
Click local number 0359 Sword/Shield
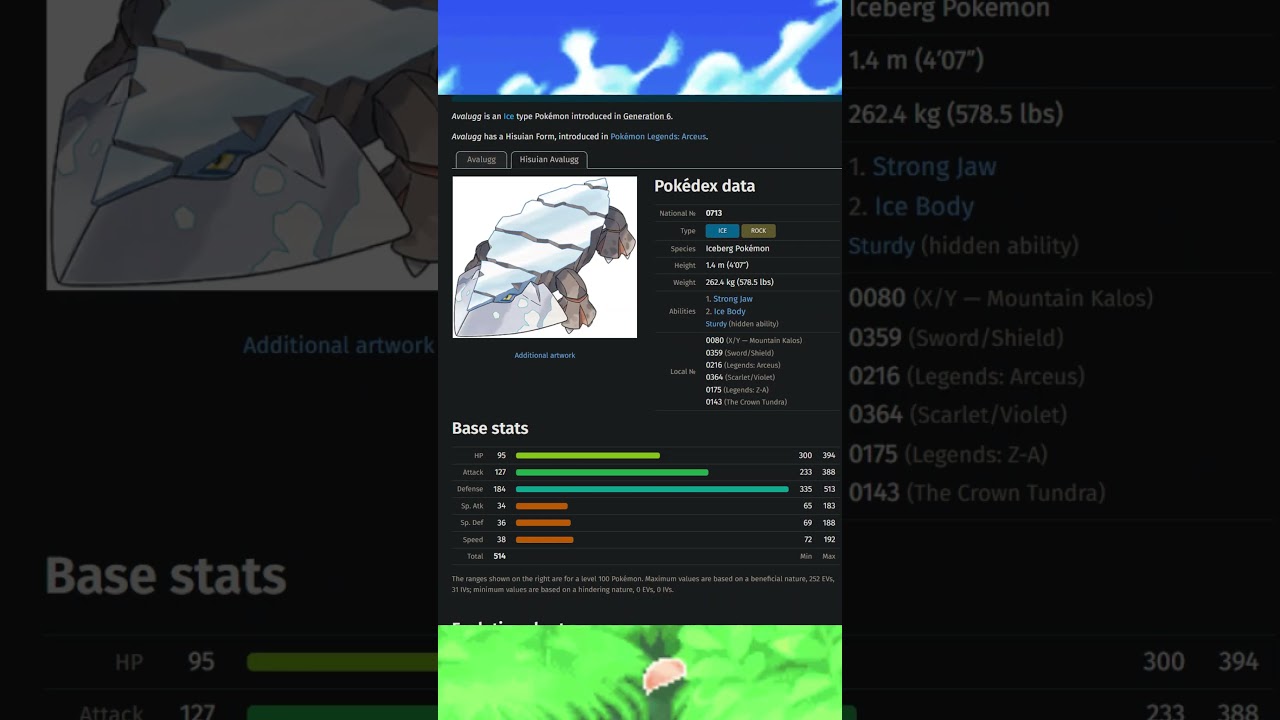[x=739, y=353]
